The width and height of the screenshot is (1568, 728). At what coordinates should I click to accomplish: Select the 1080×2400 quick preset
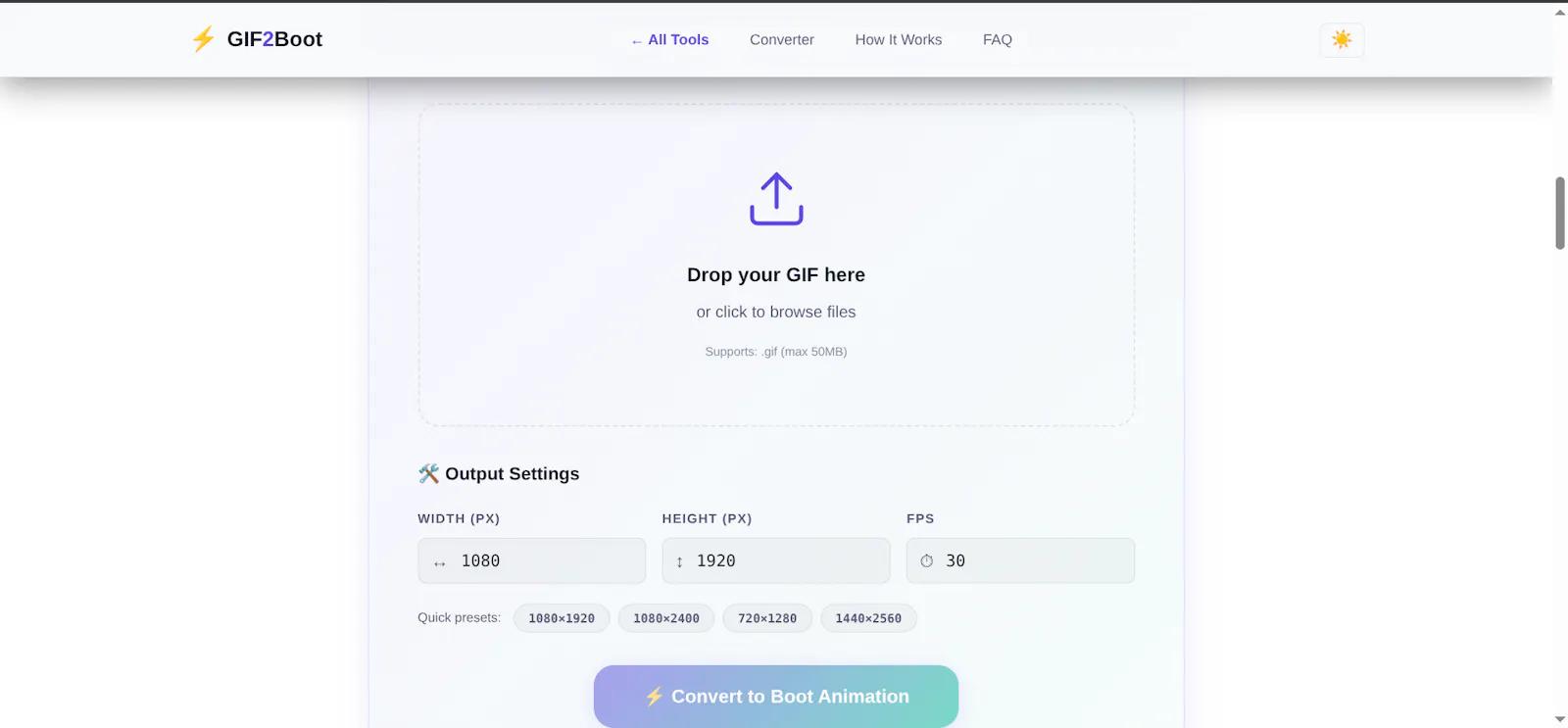tap(666, 618)
